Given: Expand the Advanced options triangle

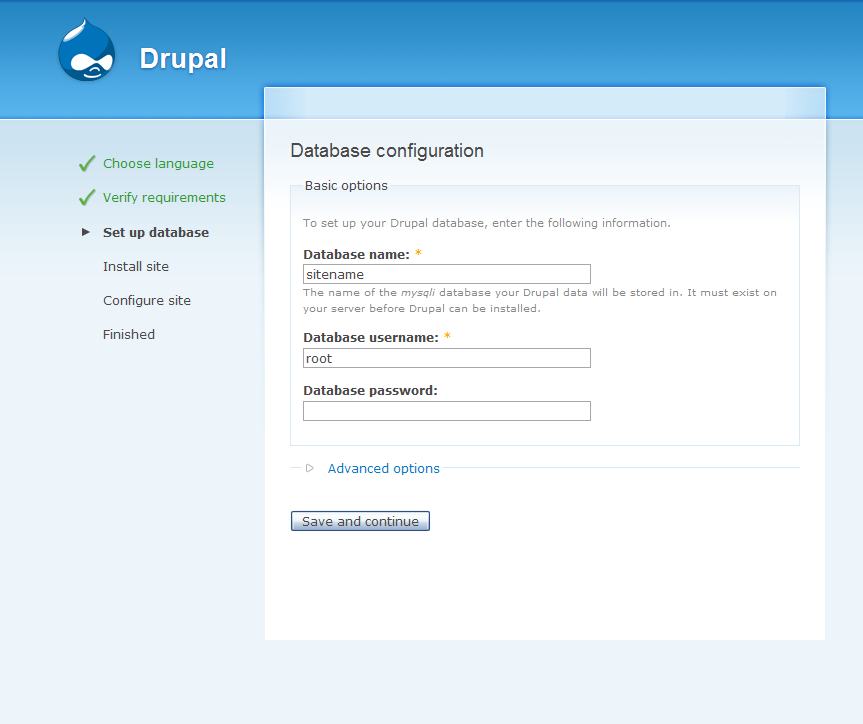Looking at the screenshot, I should [309, 468].
